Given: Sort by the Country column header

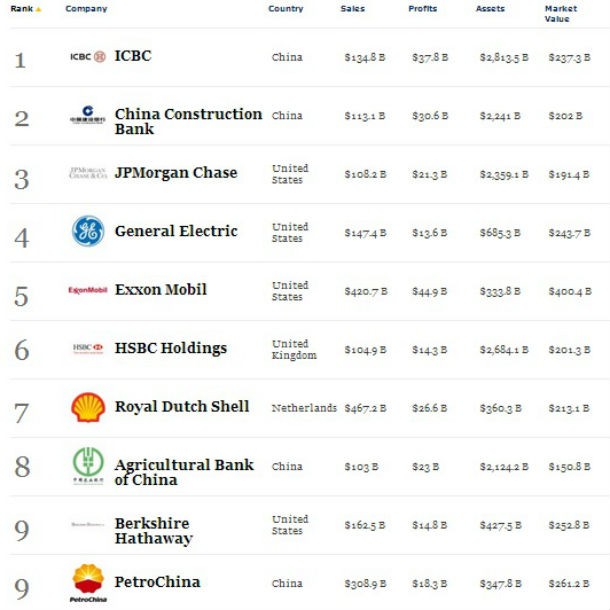Looking at the screenshot, I should click(286, 9).
